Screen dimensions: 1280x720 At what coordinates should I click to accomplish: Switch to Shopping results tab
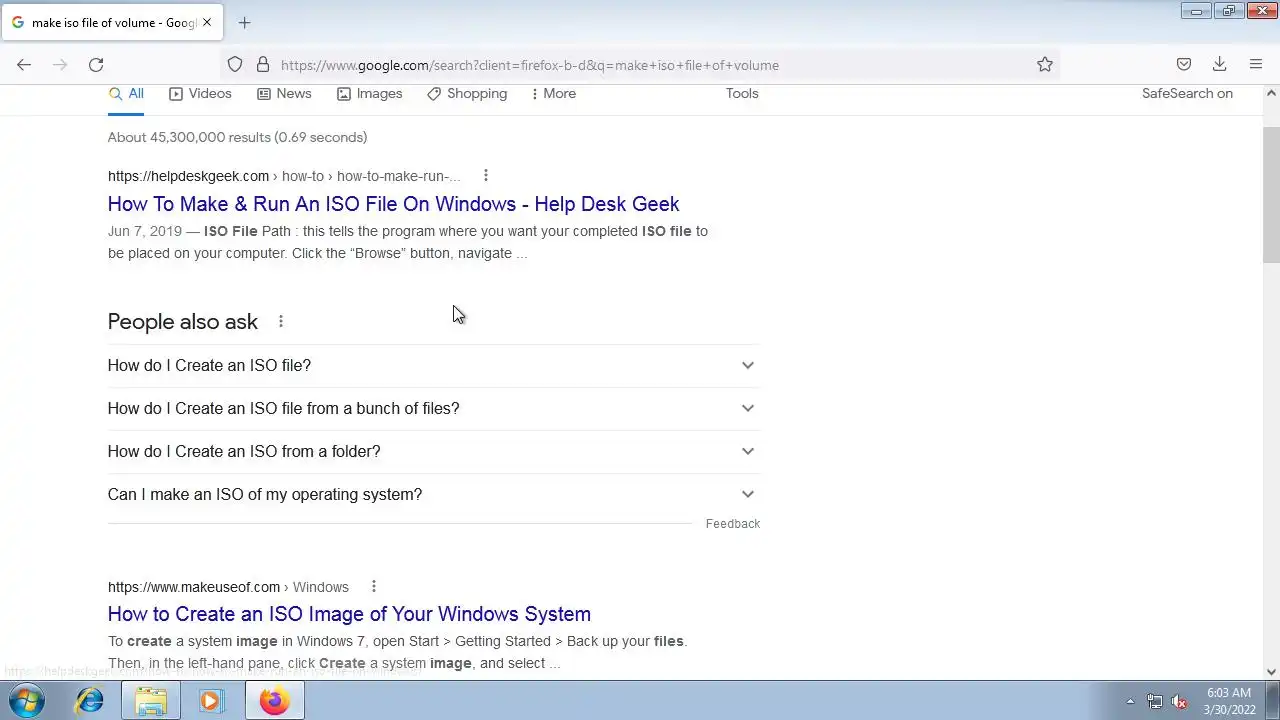(467, 94)
